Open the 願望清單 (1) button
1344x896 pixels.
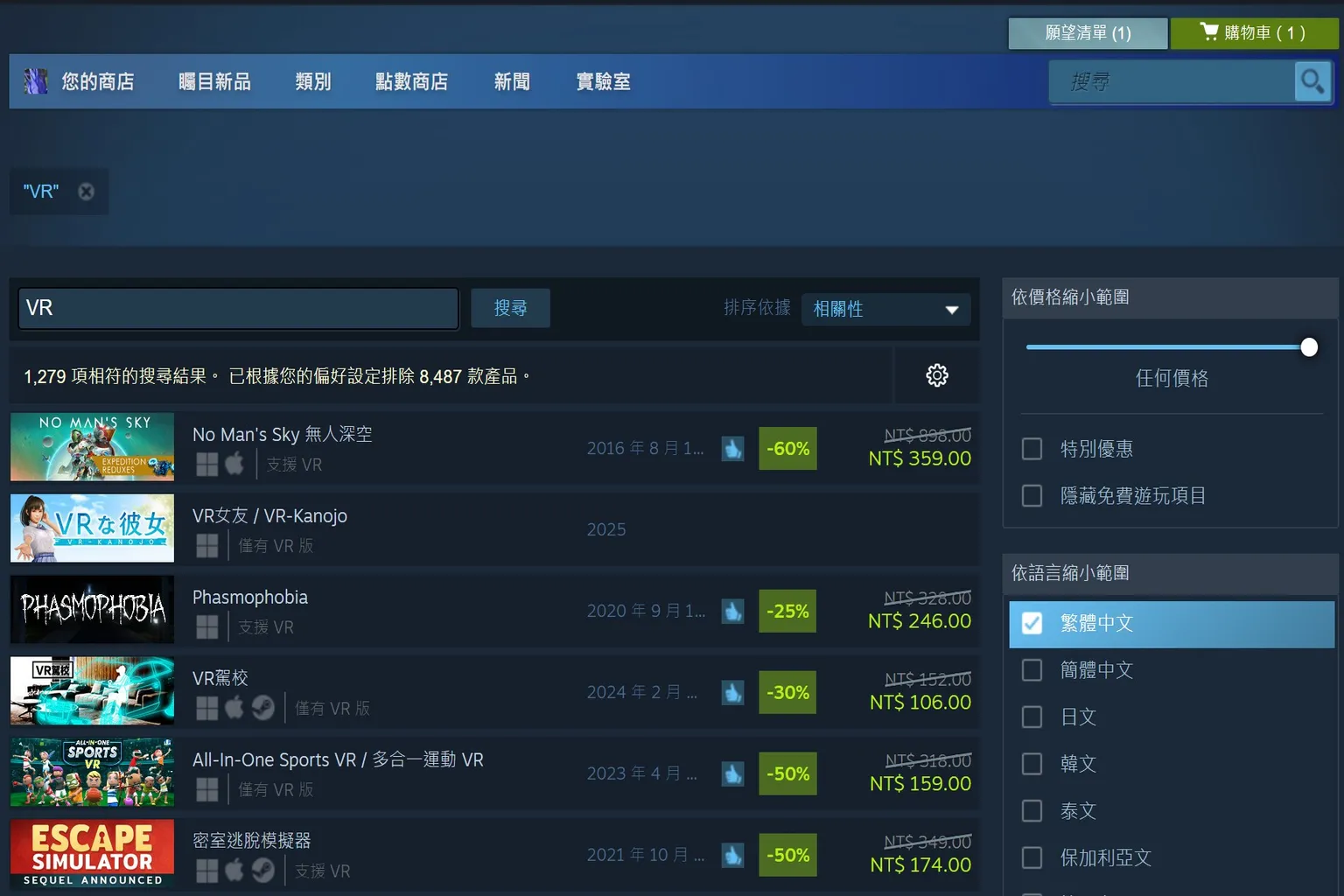[1088, 33]
